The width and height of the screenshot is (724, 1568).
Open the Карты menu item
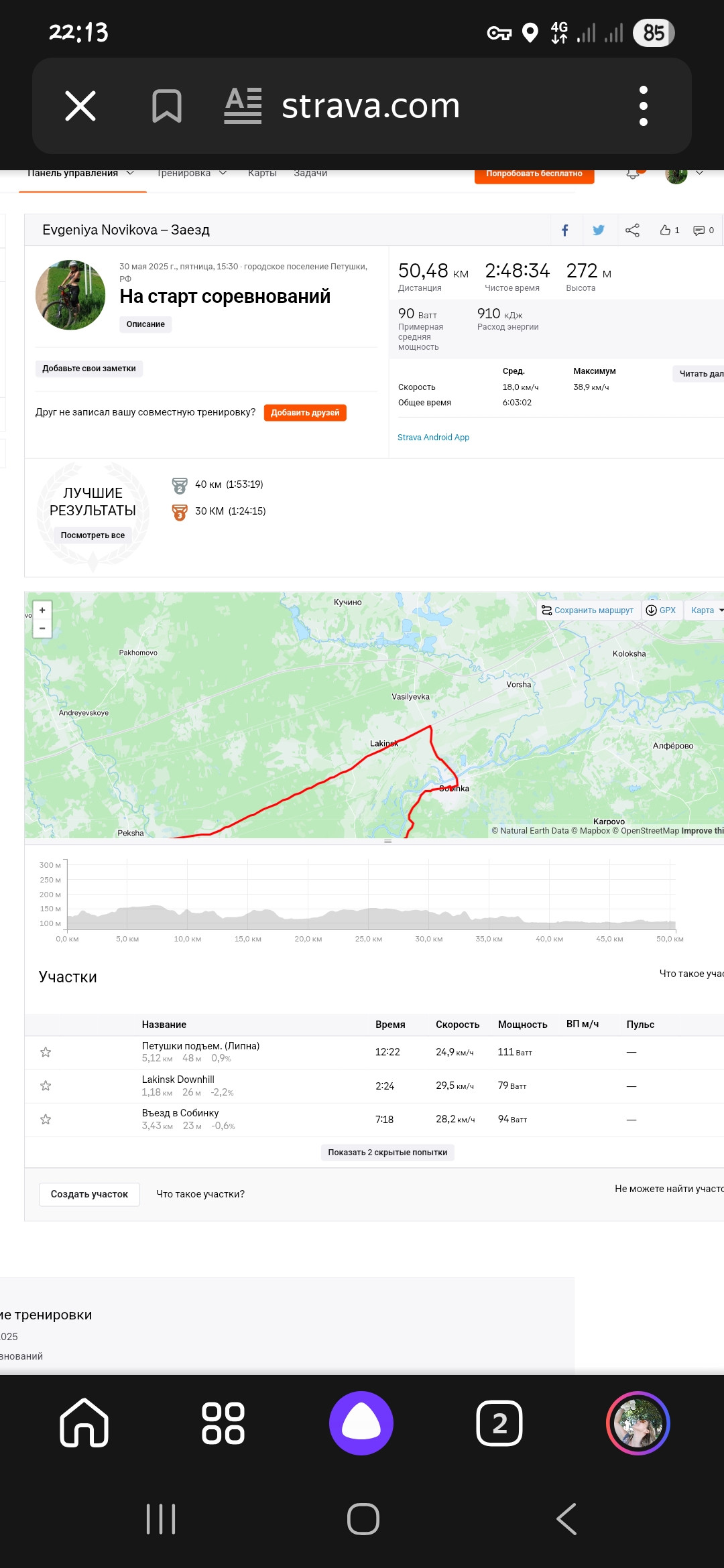(x=262, y=174)
